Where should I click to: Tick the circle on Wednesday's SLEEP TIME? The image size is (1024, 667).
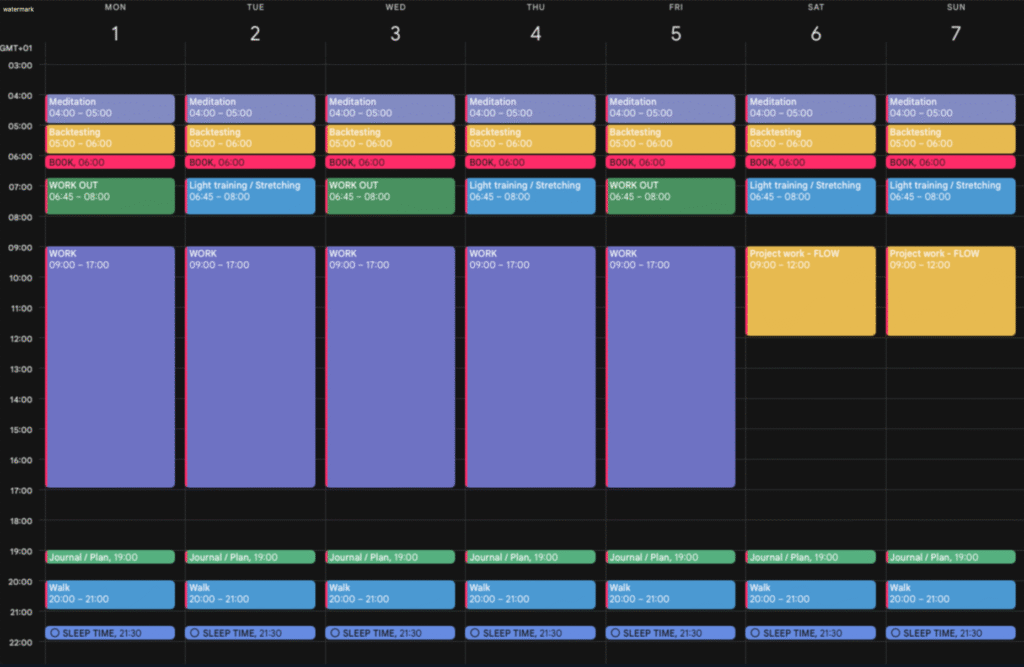pos(335,633)
